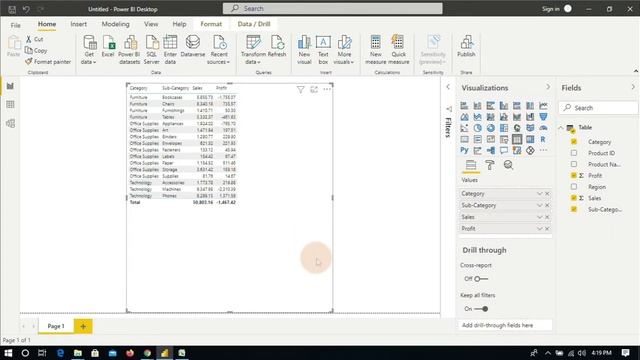Collapse the Visualizations pane
Screen dimensions: 640x360
click(548, 87)
